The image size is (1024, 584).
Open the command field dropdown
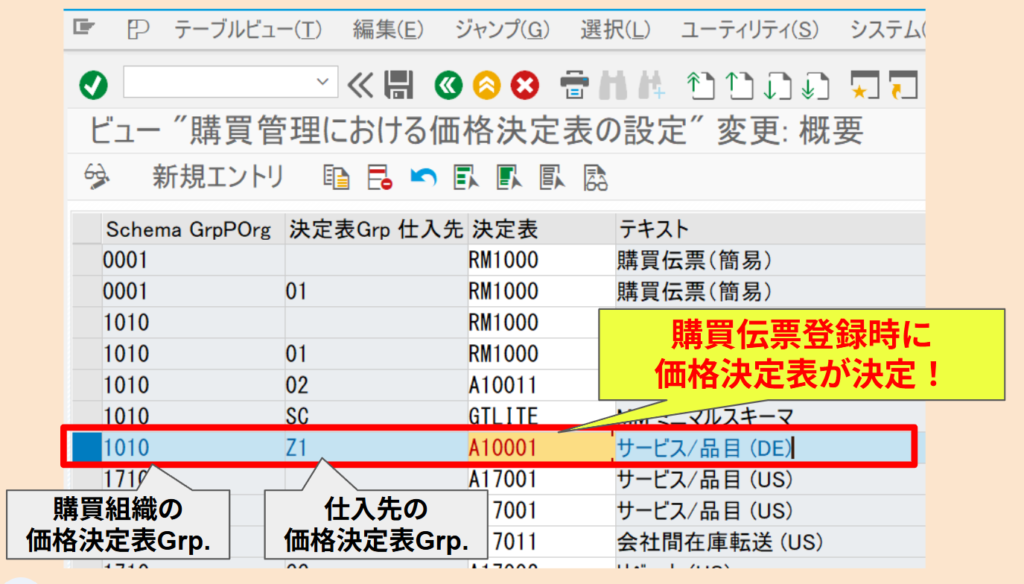pyautogui.click(x=322, y=82)
